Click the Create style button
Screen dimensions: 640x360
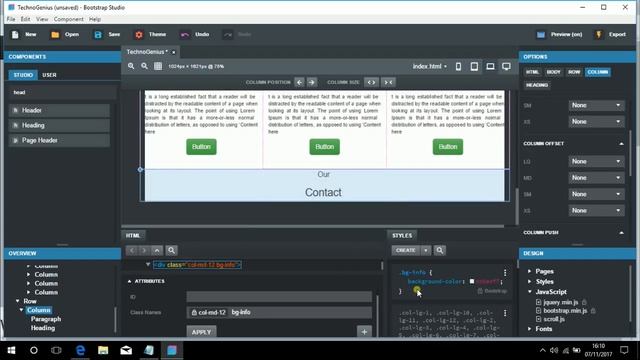point(406,250)
